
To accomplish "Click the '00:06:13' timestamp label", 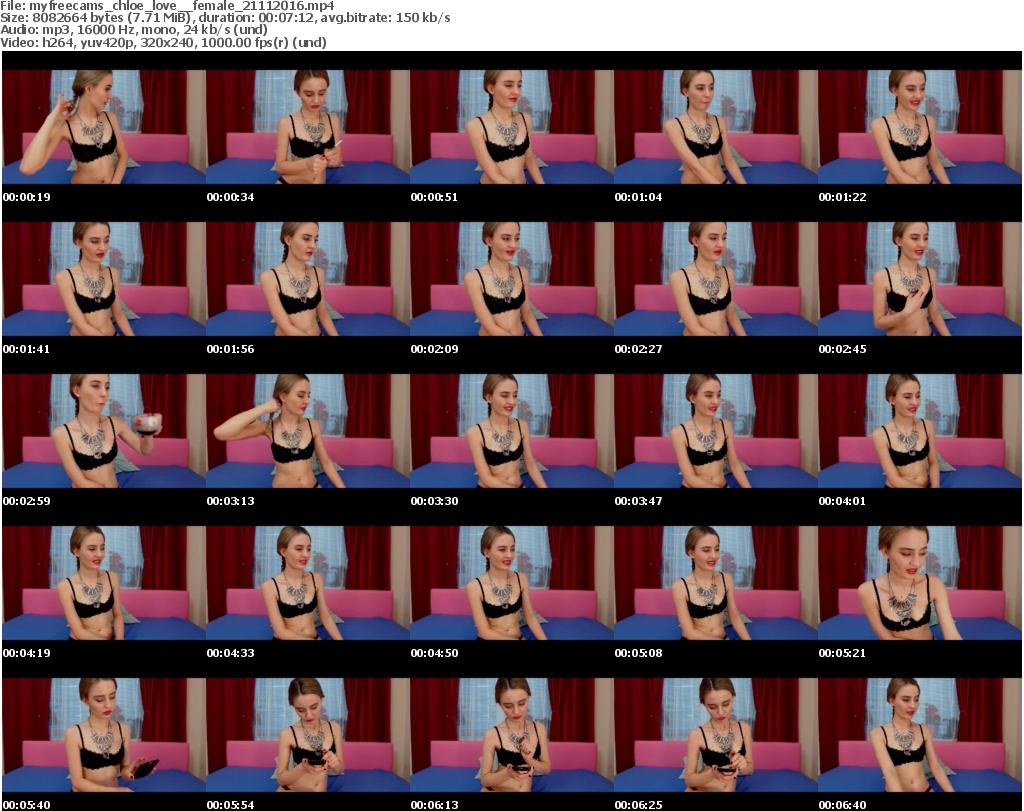I will 434,805.
